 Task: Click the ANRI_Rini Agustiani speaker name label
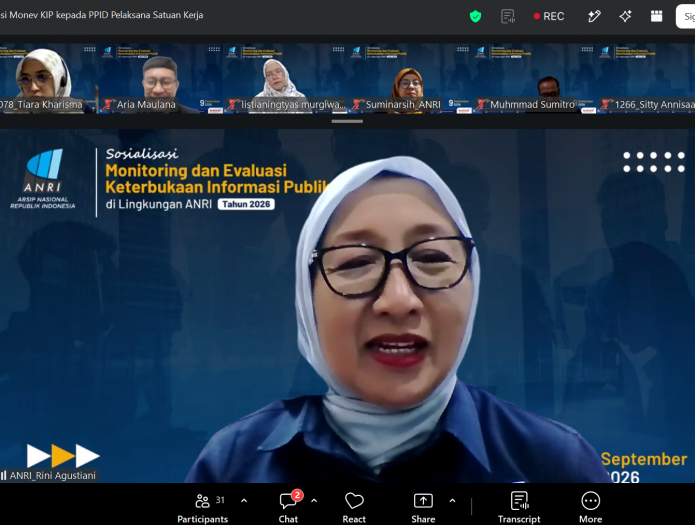click(53, 475)
